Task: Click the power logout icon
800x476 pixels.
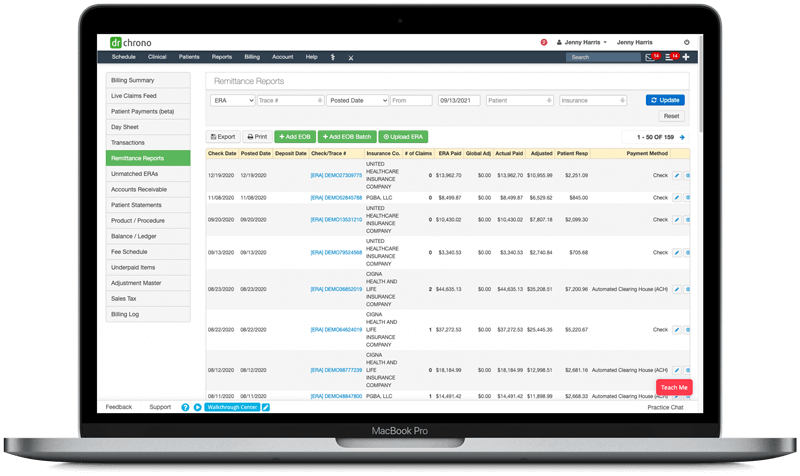Action: coord(687,42)
